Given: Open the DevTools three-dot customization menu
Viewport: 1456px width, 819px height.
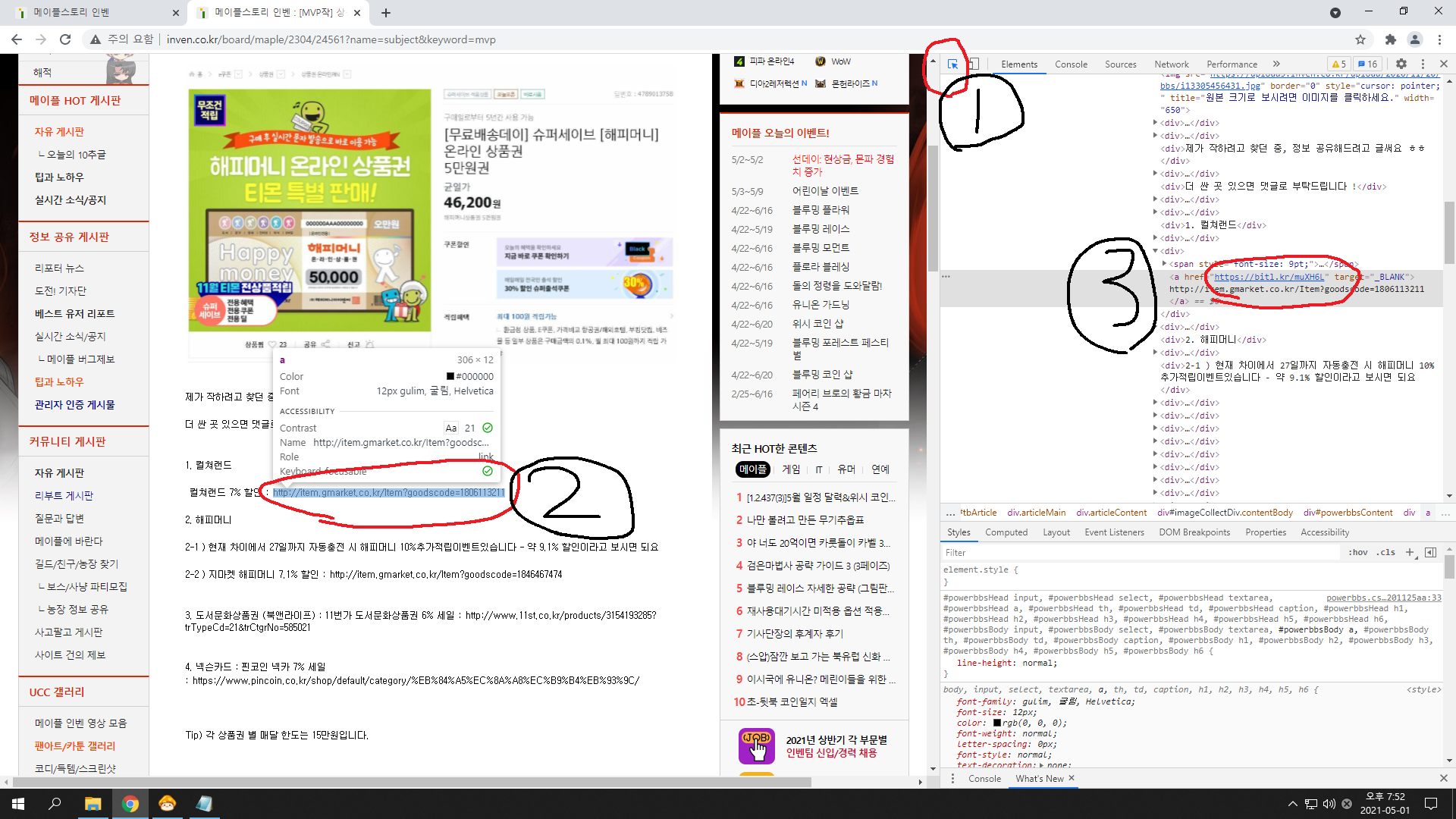Looking at the screenshot, I should tap(1424, 64).
